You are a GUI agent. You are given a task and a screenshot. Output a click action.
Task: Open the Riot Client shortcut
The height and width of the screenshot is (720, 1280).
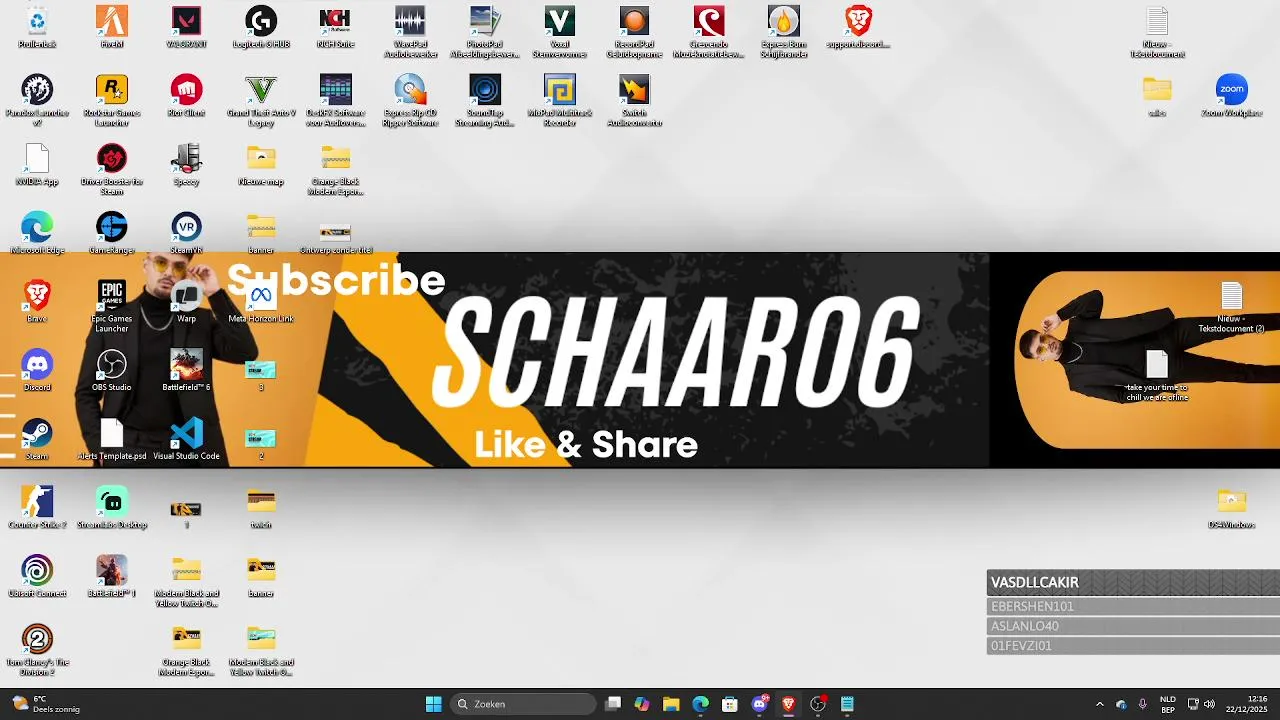pos(186,95)
